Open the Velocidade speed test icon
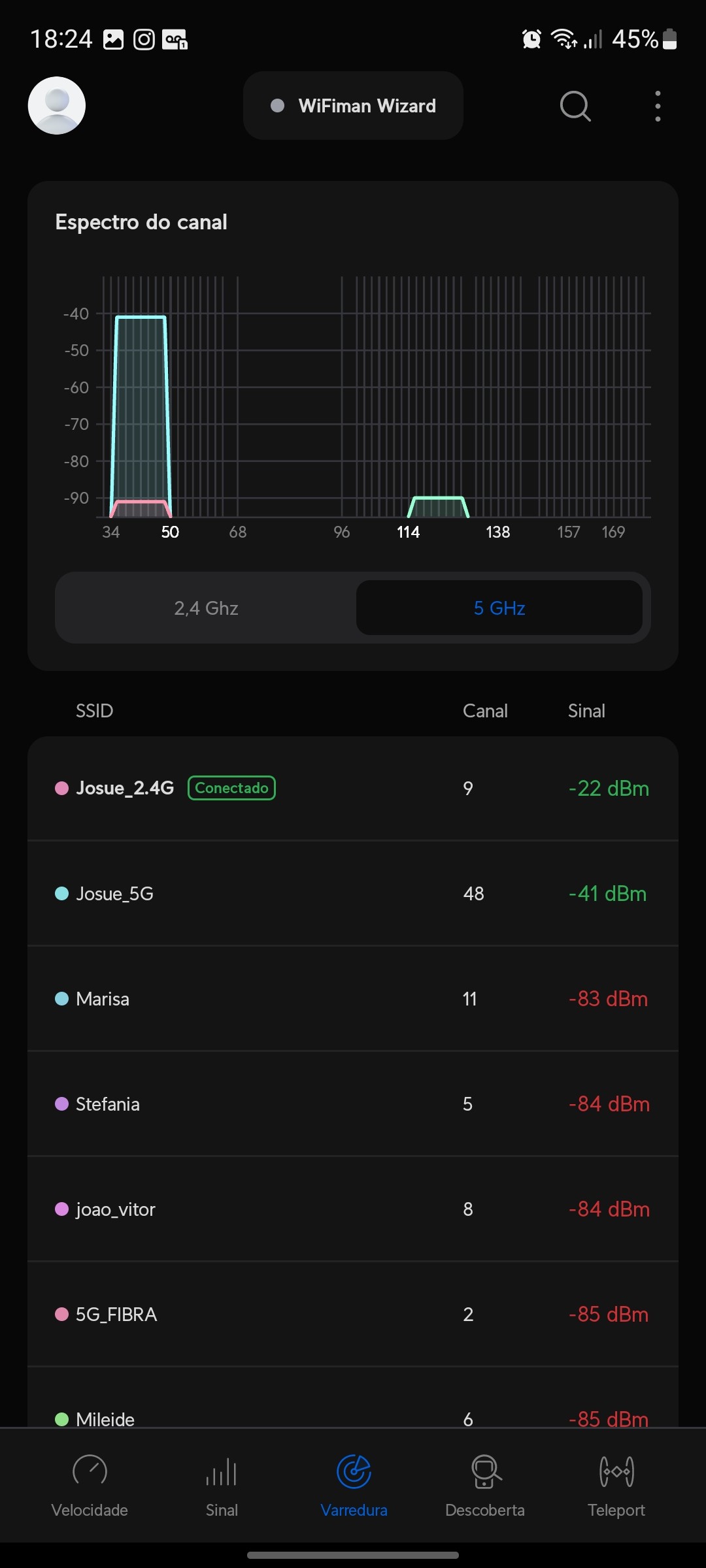Image resolution: width=706 pixels, height=1568 pixels. [90, 1472]
